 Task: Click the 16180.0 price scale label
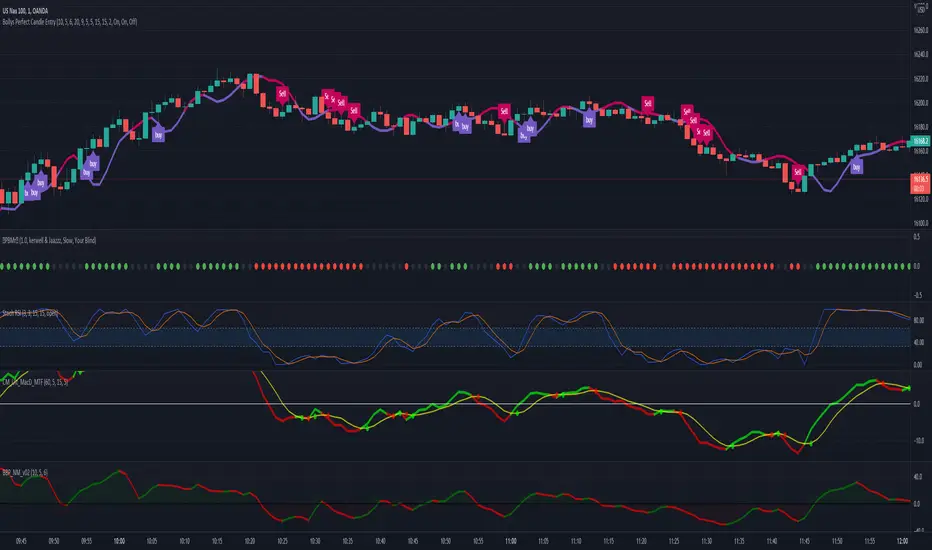[920, 127]
